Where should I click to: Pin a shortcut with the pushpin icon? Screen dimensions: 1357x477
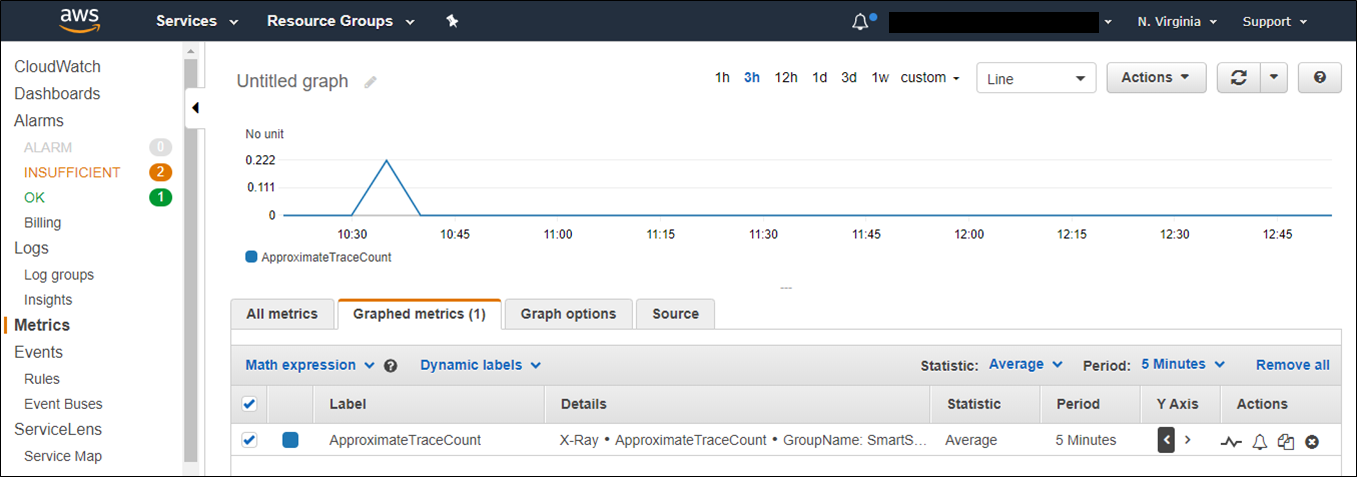click(x=452, y=21)
